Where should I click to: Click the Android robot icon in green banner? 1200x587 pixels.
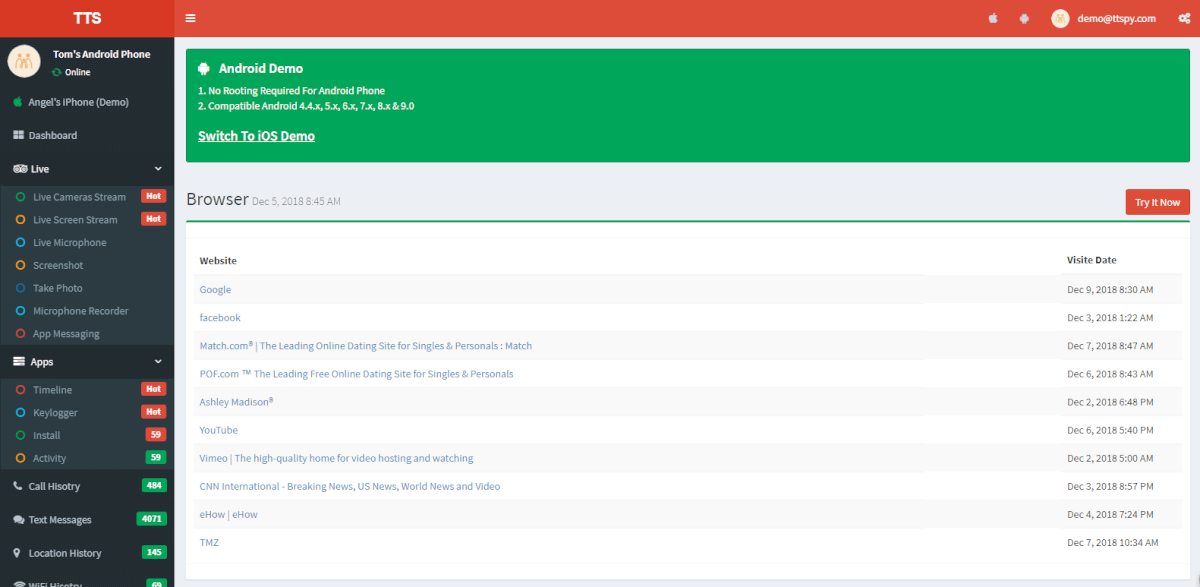204,69
